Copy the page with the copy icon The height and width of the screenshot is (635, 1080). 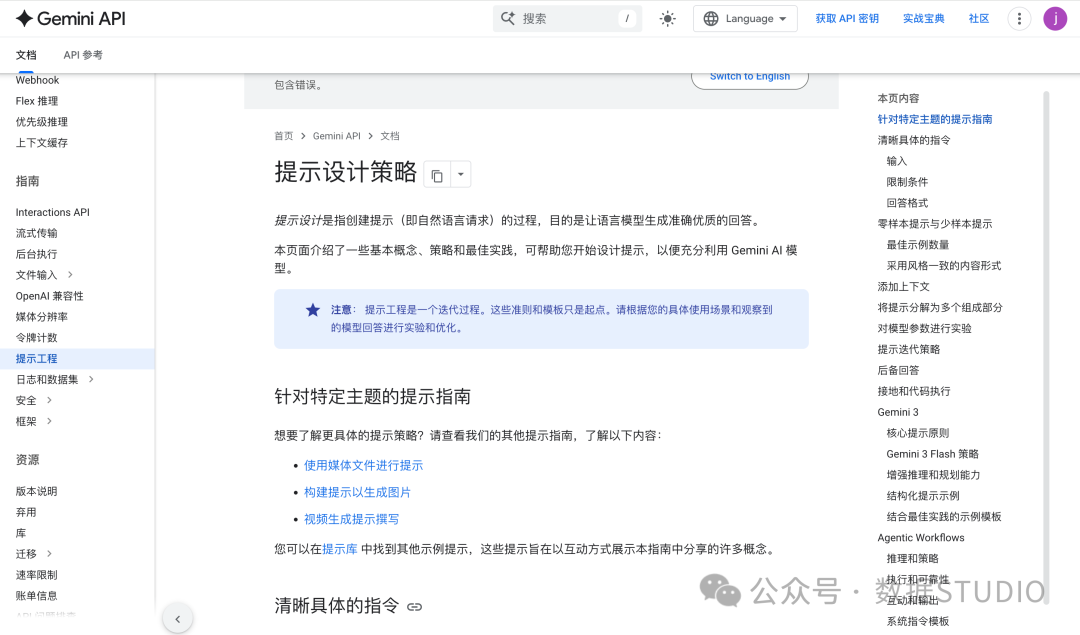437,175
